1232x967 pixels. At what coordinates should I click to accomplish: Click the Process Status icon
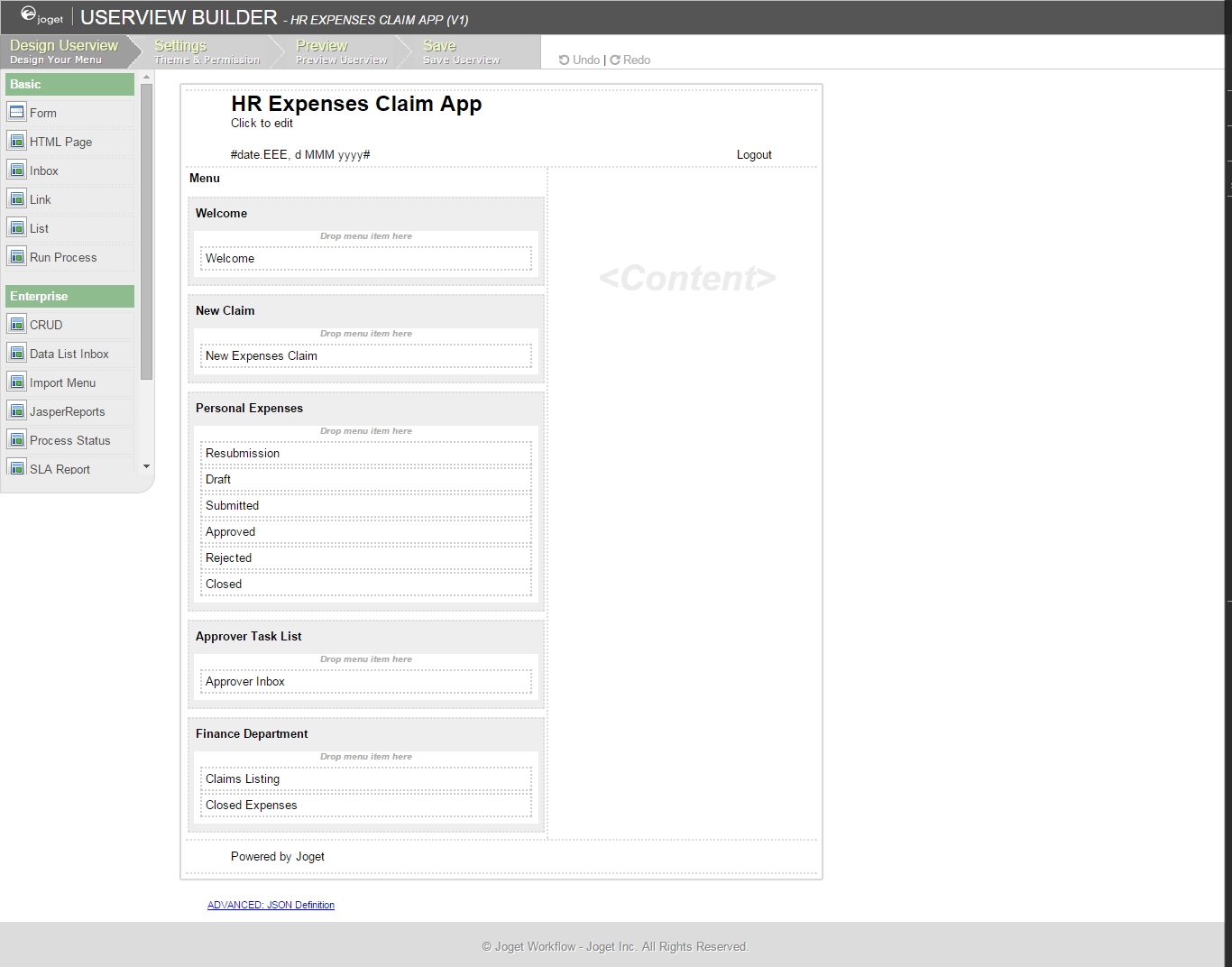point(16,440)
